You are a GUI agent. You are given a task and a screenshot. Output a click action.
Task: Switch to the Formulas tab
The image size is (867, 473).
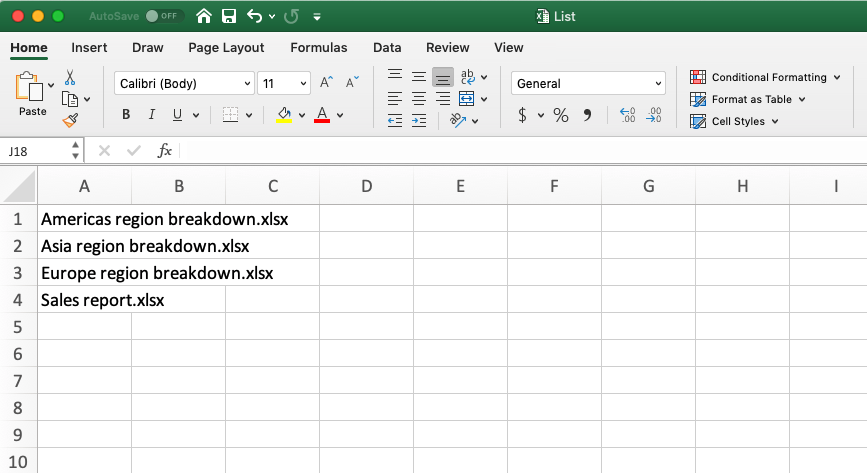[x=319, y=47]
